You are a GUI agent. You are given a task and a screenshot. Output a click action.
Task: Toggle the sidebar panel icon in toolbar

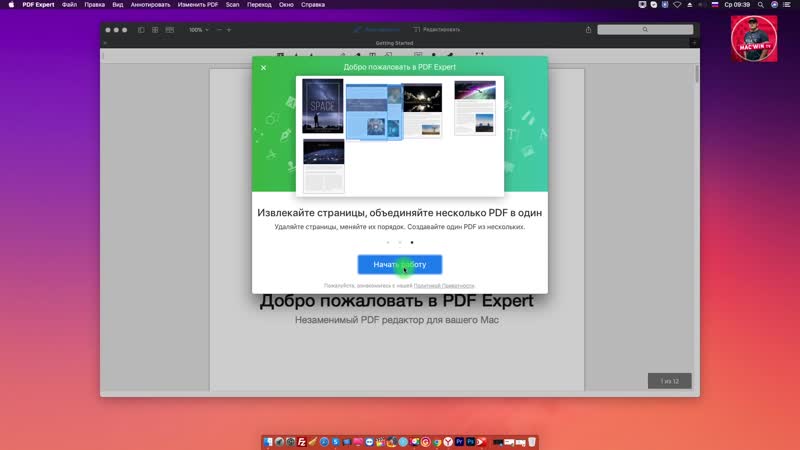point(141,30)
